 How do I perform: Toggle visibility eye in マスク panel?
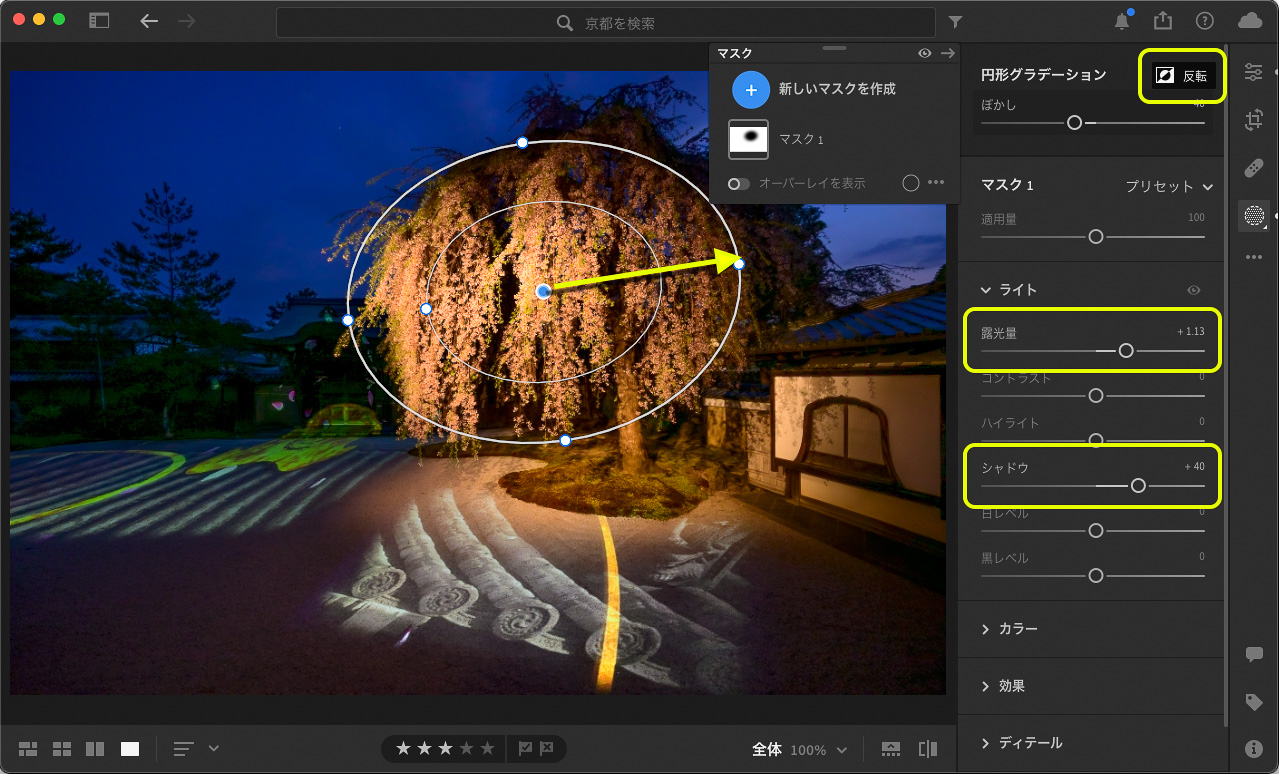(925, 53)
